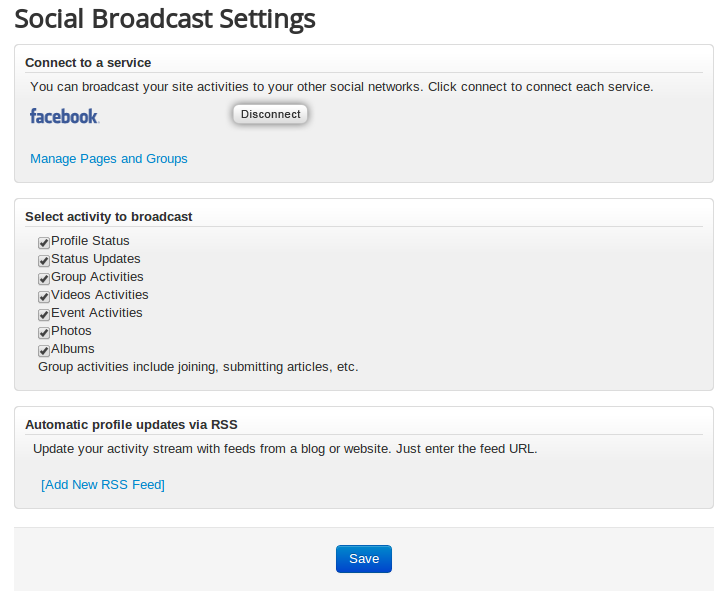Image resolution: width=716 pixels, height=594 pixels.
Task: Toggle the Event Activities checkbox
Action: point(44,315)
